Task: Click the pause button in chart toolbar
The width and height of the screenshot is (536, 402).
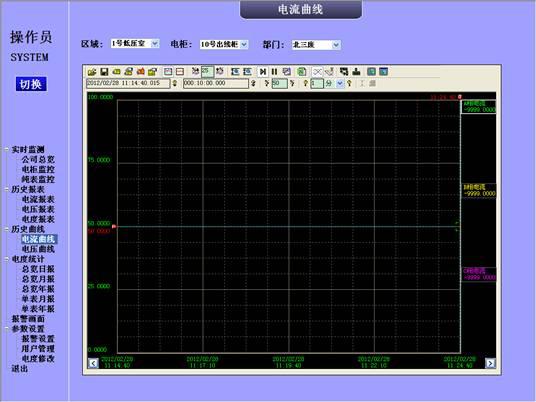Action: tap(274, 72)
